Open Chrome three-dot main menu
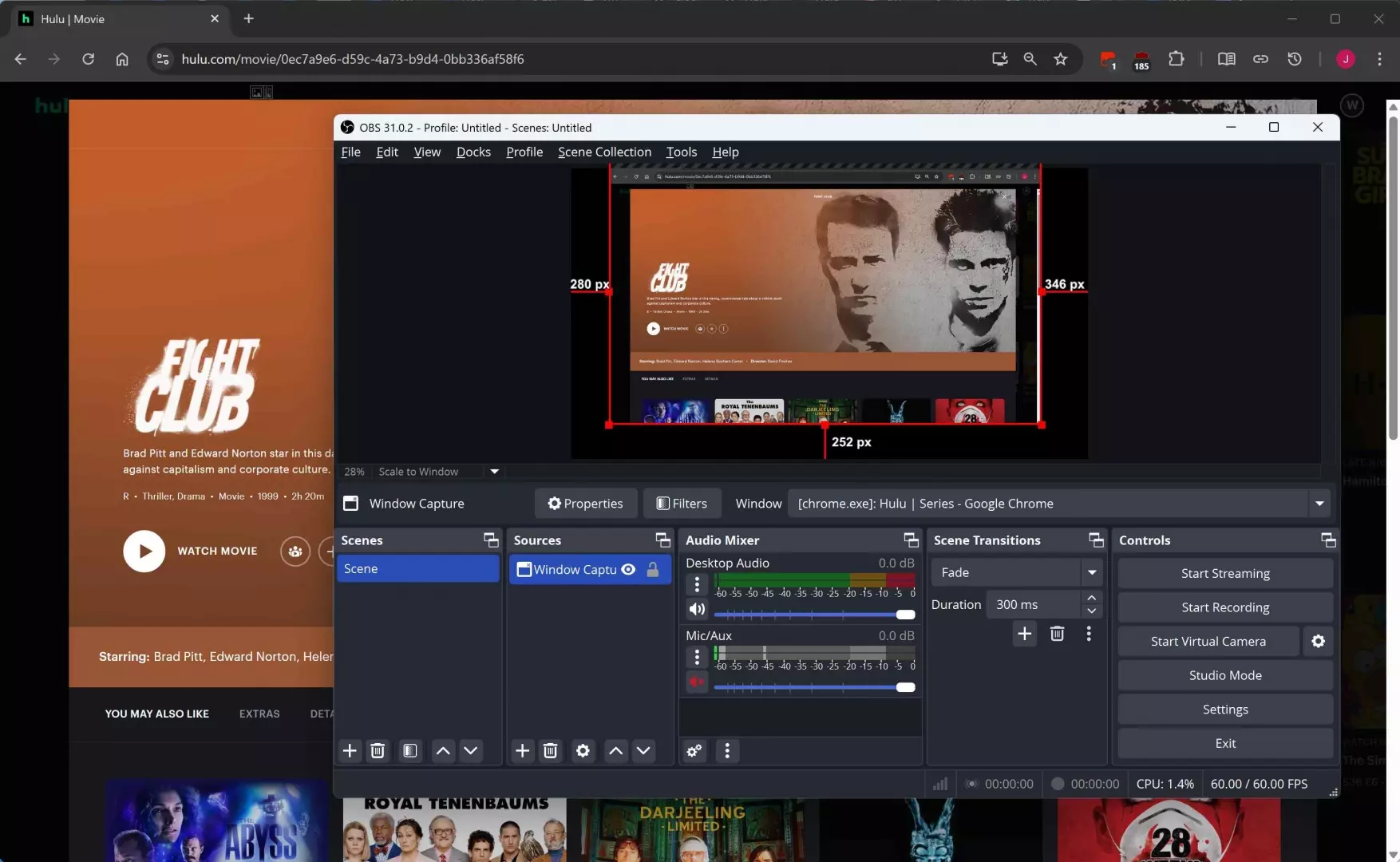Viewport: 1400px width, 862px height. (x=1379, y=58)
